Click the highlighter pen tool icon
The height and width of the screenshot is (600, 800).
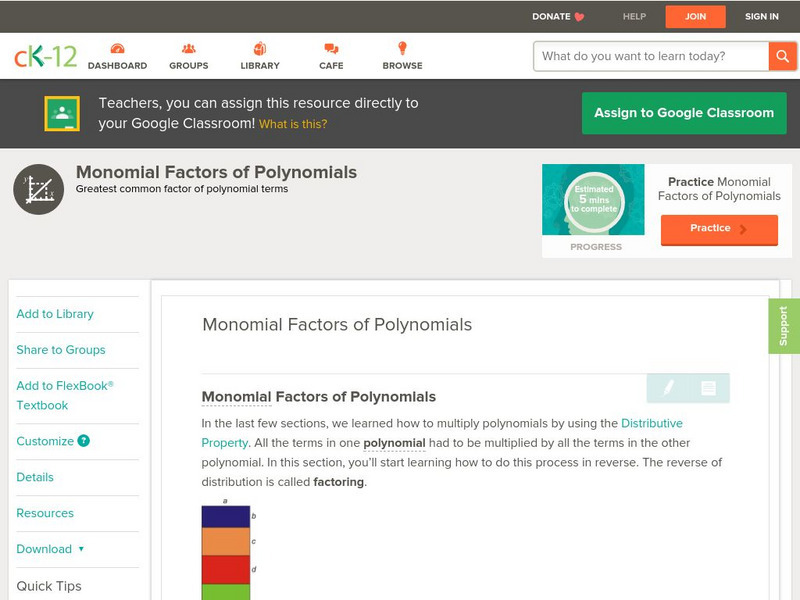click(x=668, y=388)
